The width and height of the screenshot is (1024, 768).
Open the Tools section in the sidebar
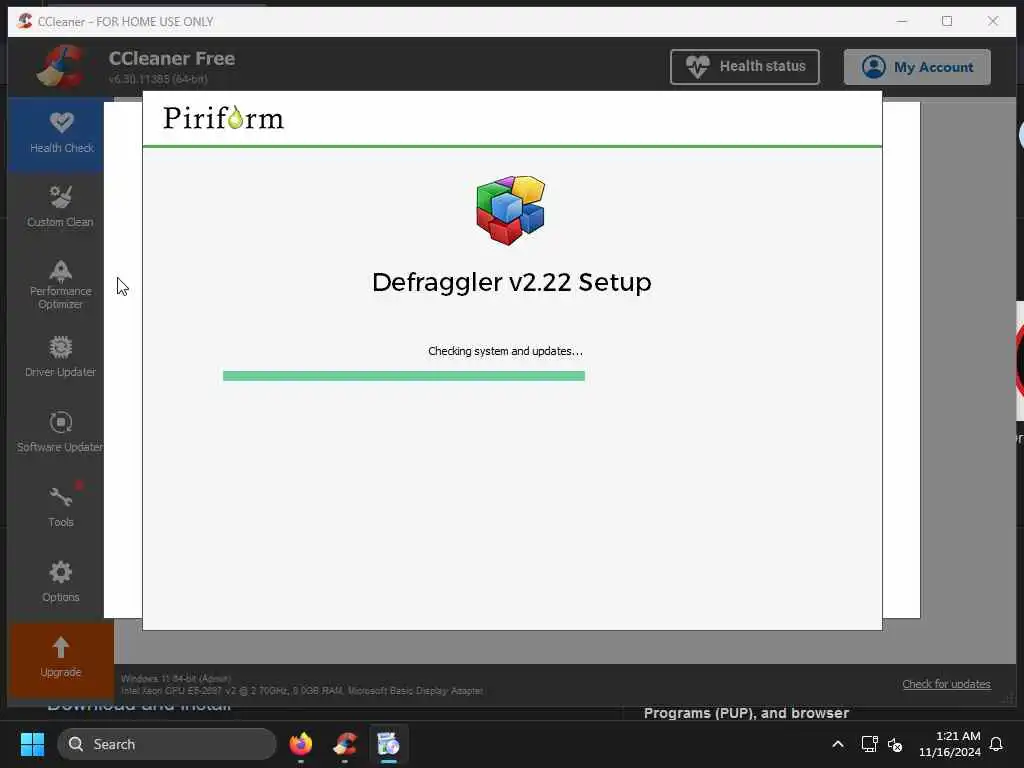pyautogui.click(x=60, y=507)
